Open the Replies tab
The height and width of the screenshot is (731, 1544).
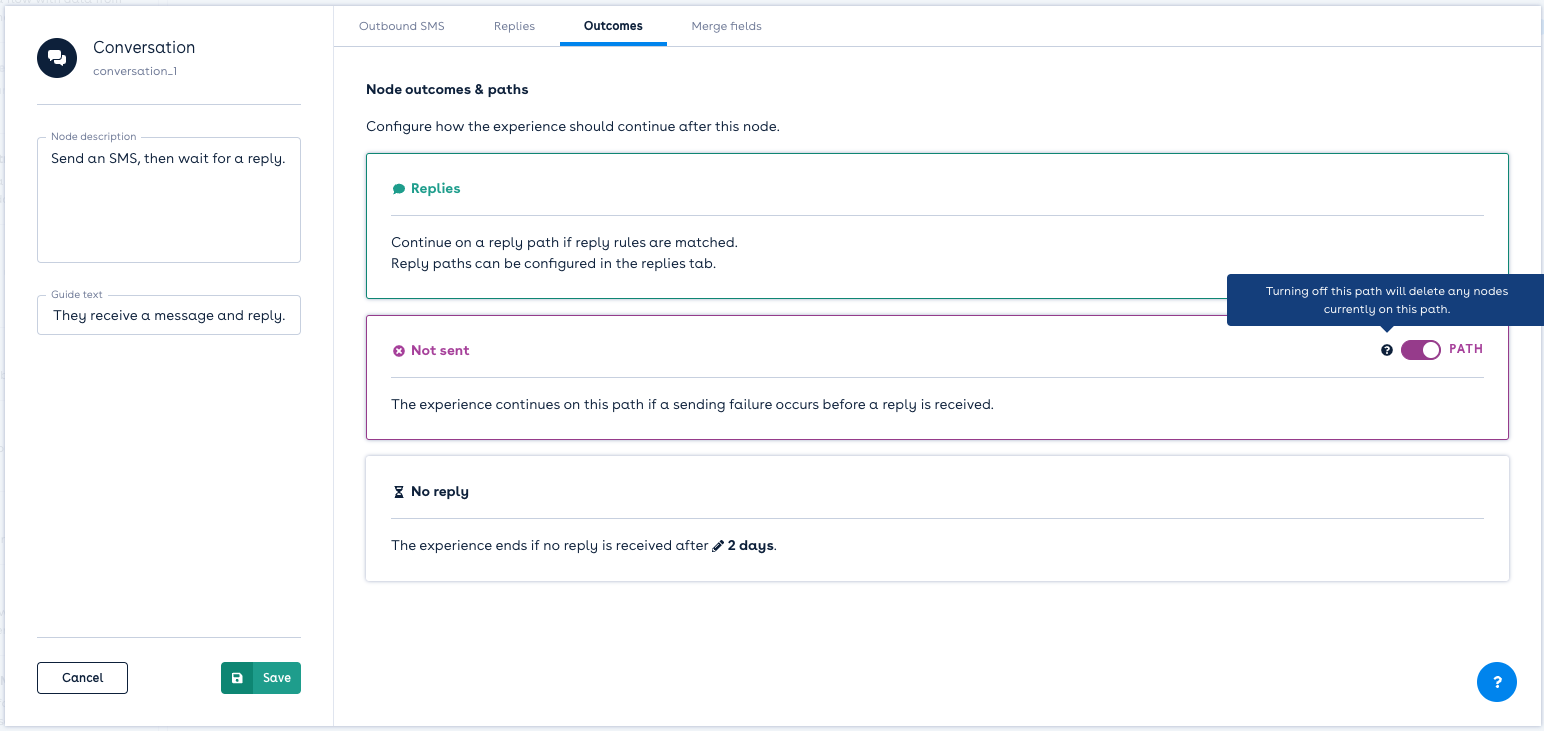pos(514,26)
